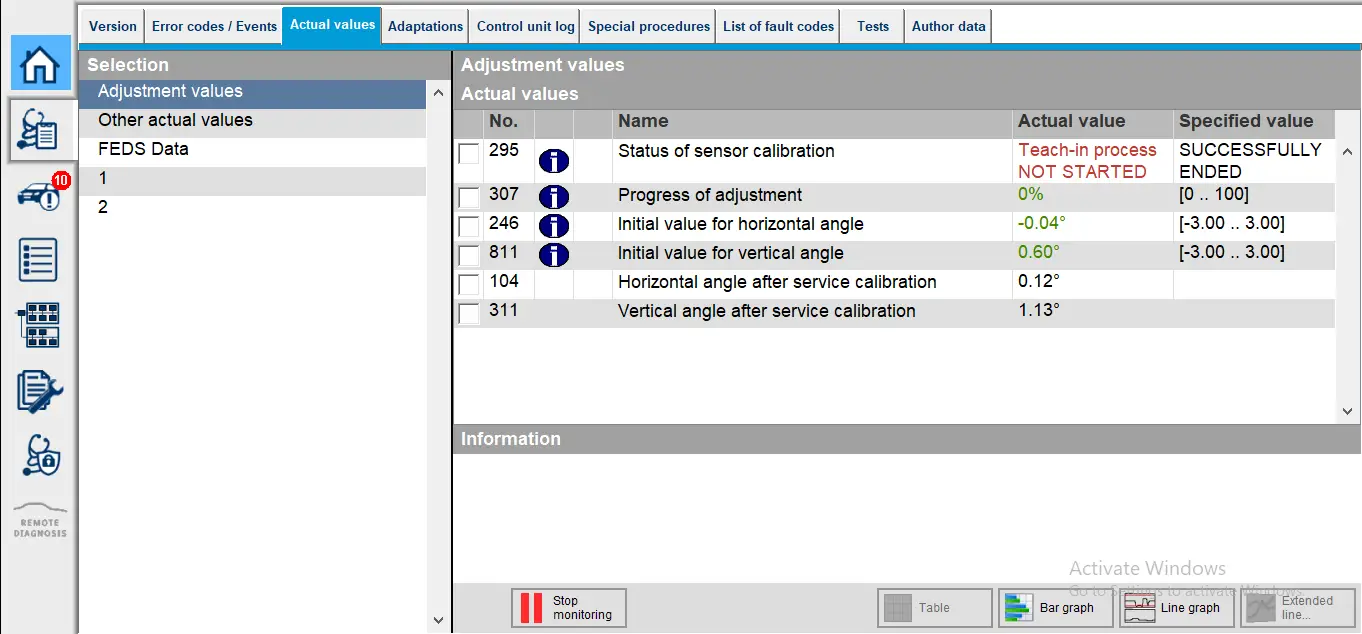Show info for Status of sensor calibration
Screen dimensions: 1362x634
point(553,161)
